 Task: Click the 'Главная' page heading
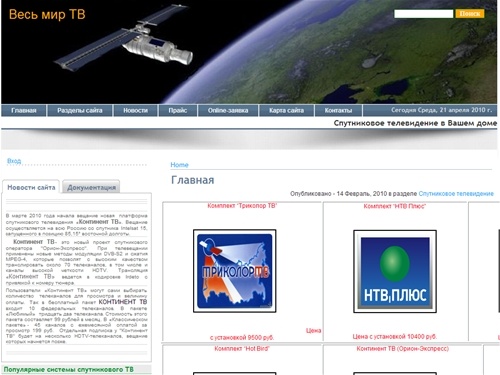pyautogui.click(x=193, y=180)
